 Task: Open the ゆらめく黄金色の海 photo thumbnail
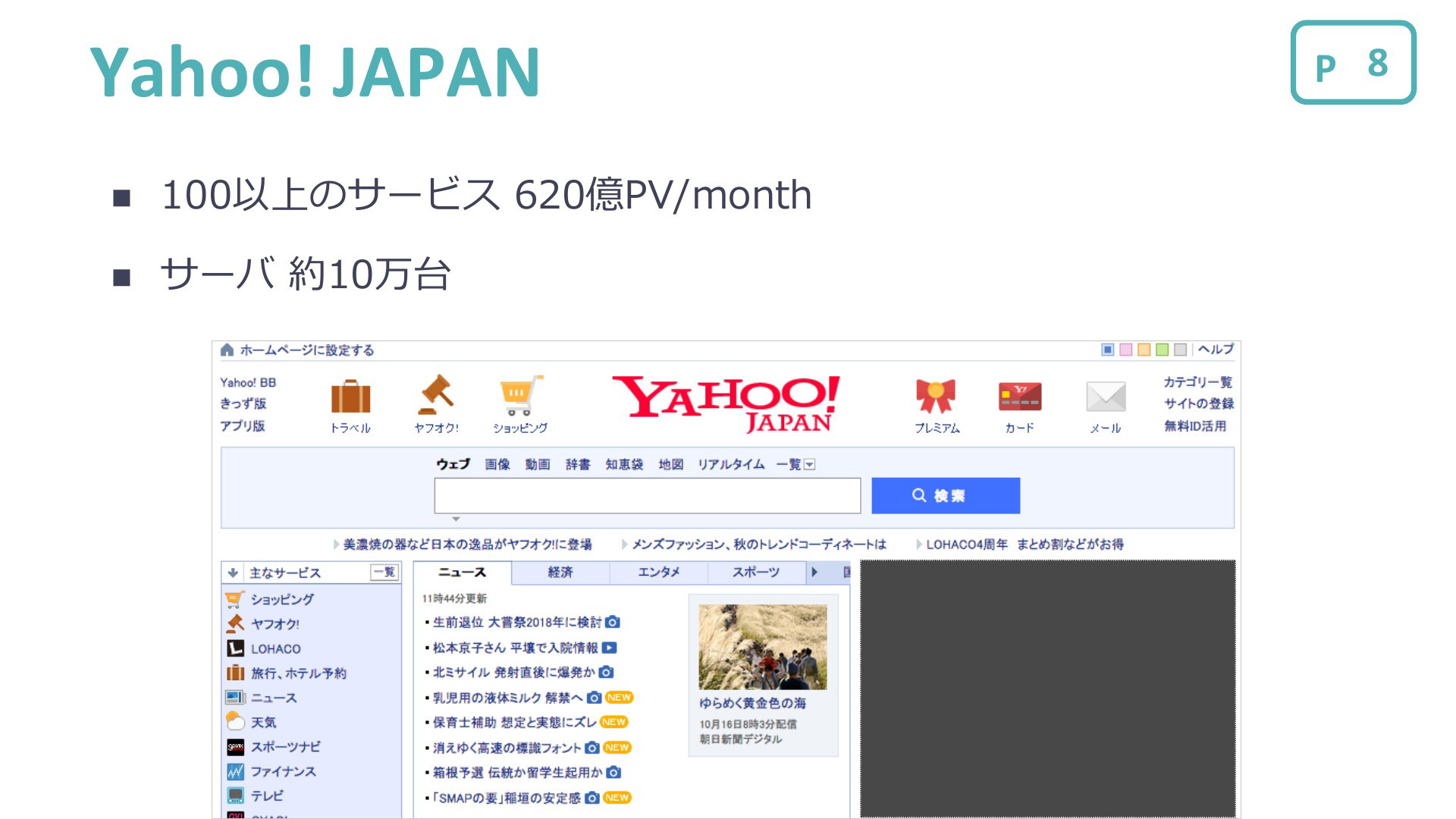[x=763, y=647]
